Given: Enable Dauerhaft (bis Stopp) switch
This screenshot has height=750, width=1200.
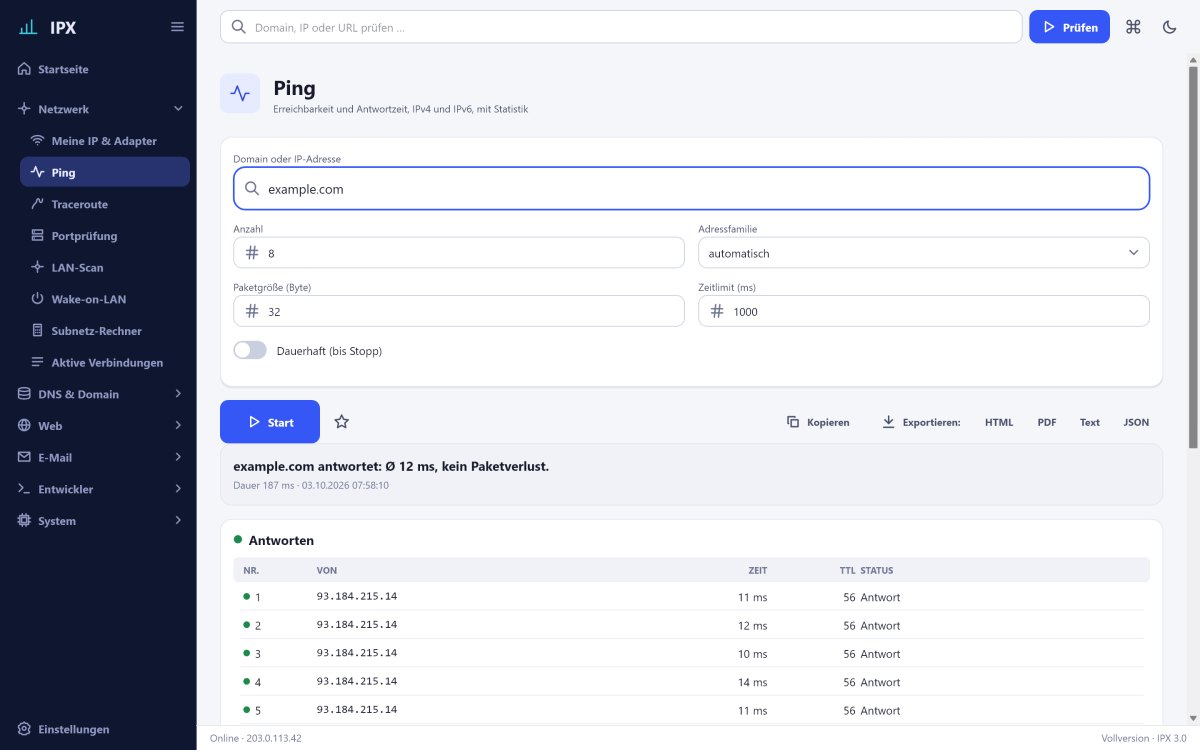Looking at the screenshot, I should pos(250,351).
